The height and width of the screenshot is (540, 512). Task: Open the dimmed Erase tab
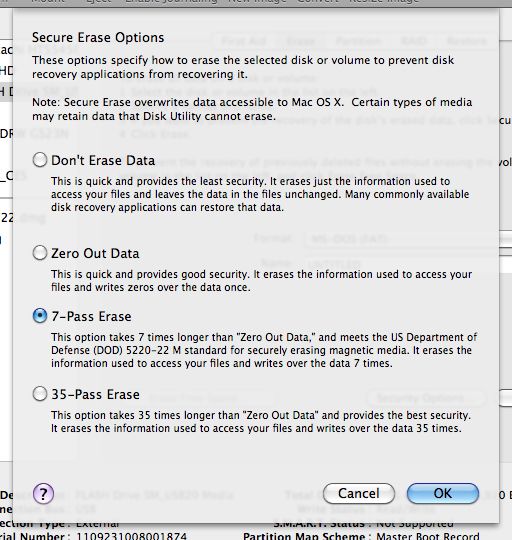[301, 41]
